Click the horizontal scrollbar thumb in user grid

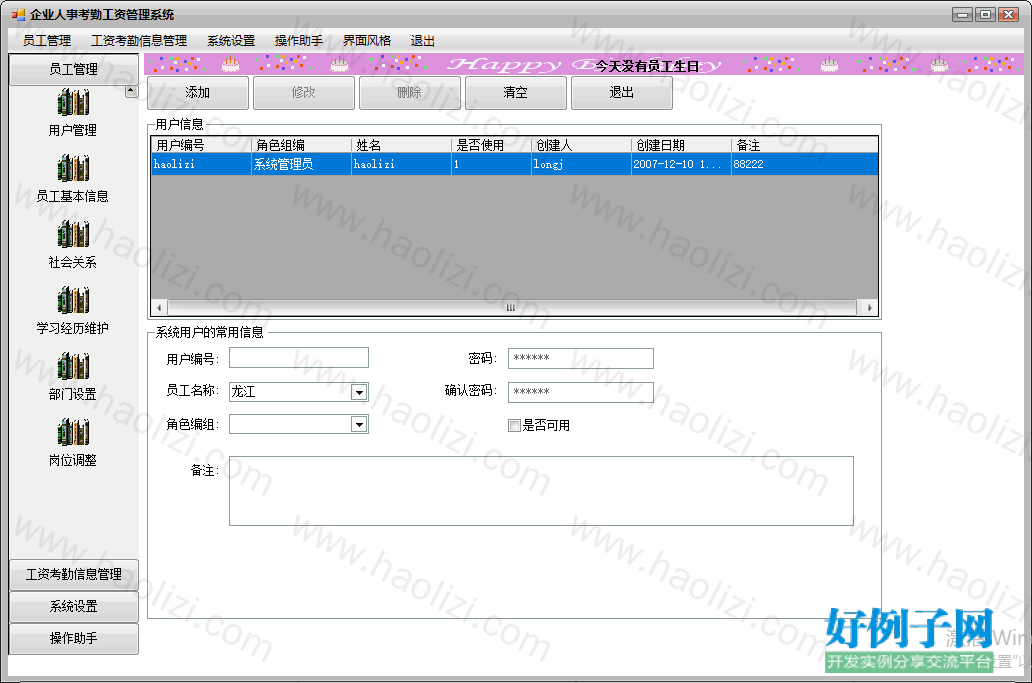(x=511, y=307)
